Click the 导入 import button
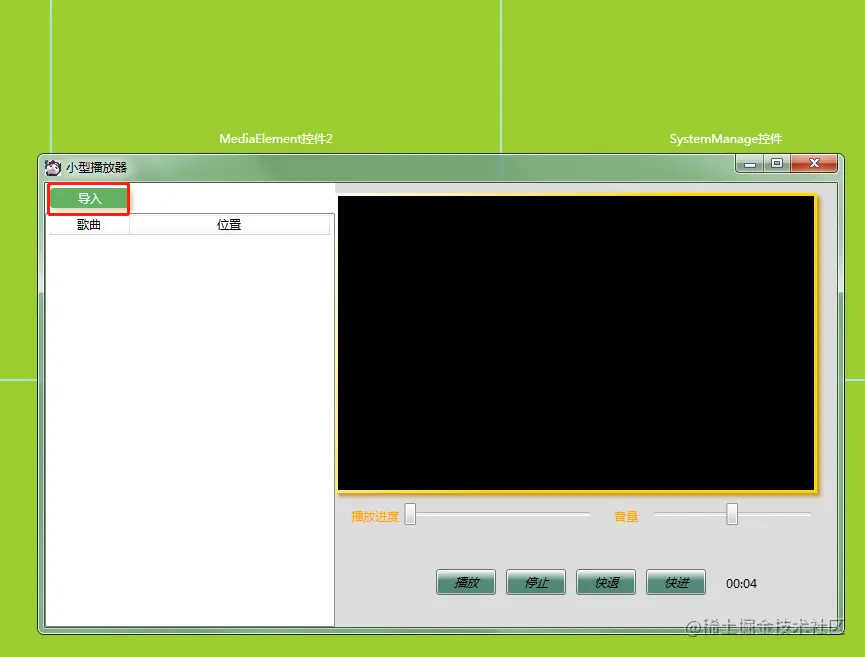Image resolution: width=865 pixels, height=657 pixels. pos(88,199)
